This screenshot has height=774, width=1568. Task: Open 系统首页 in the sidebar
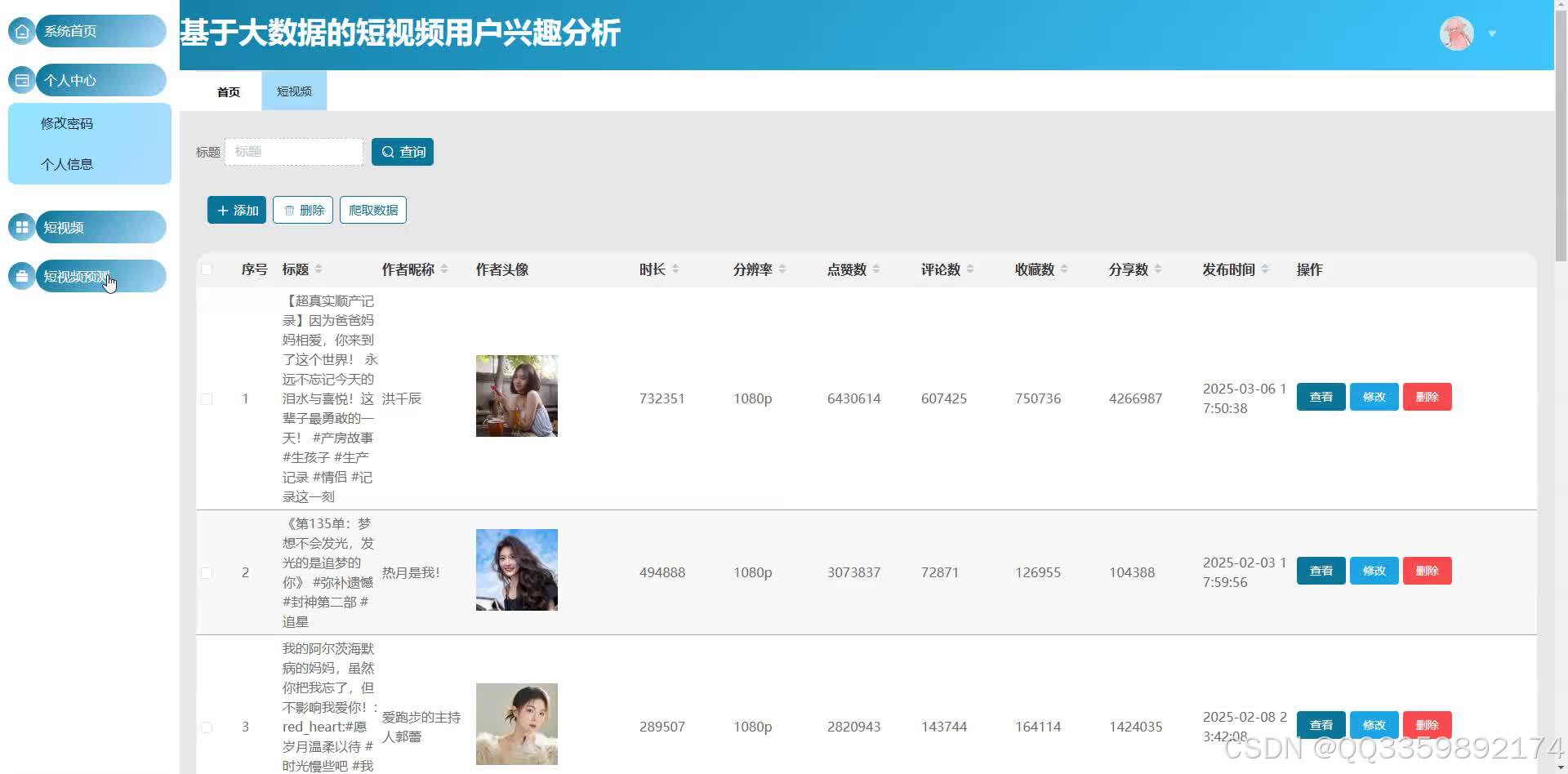click(101, 31)
